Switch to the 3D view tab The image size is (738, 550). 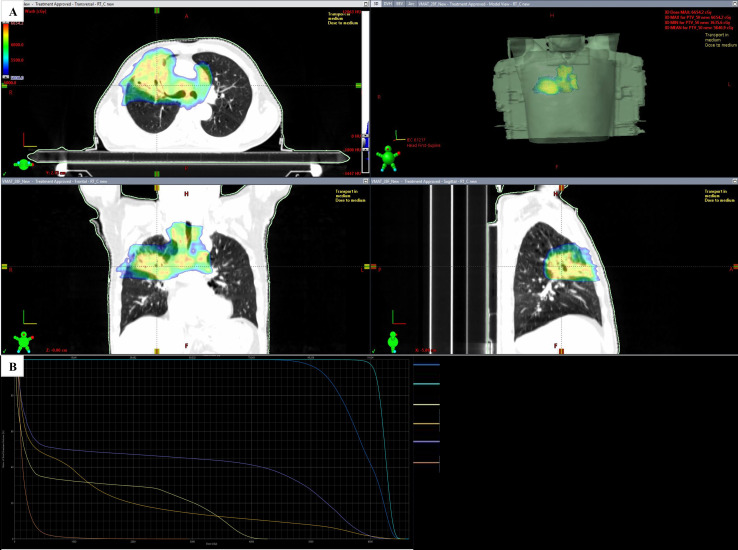tap(376, 4)
